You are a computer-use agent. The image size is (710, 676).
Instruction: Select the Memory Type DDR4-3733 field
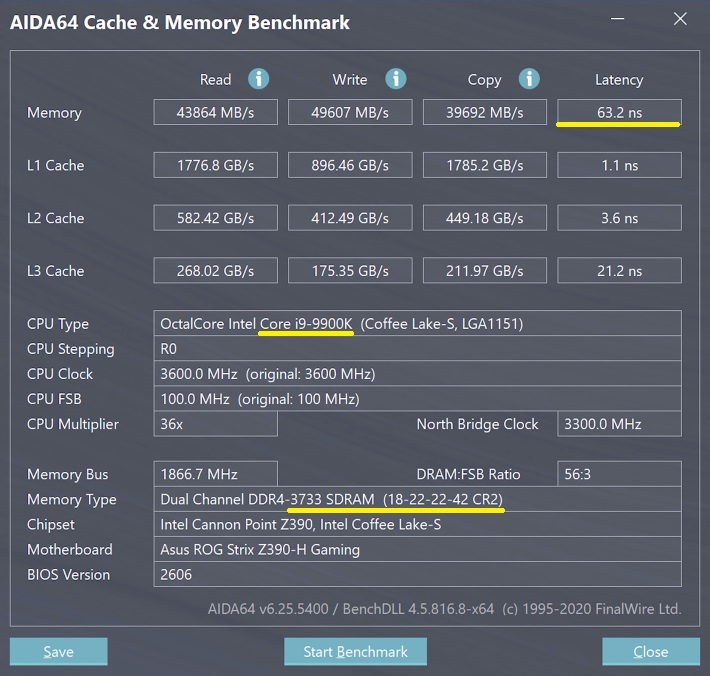tap(417, 499)
